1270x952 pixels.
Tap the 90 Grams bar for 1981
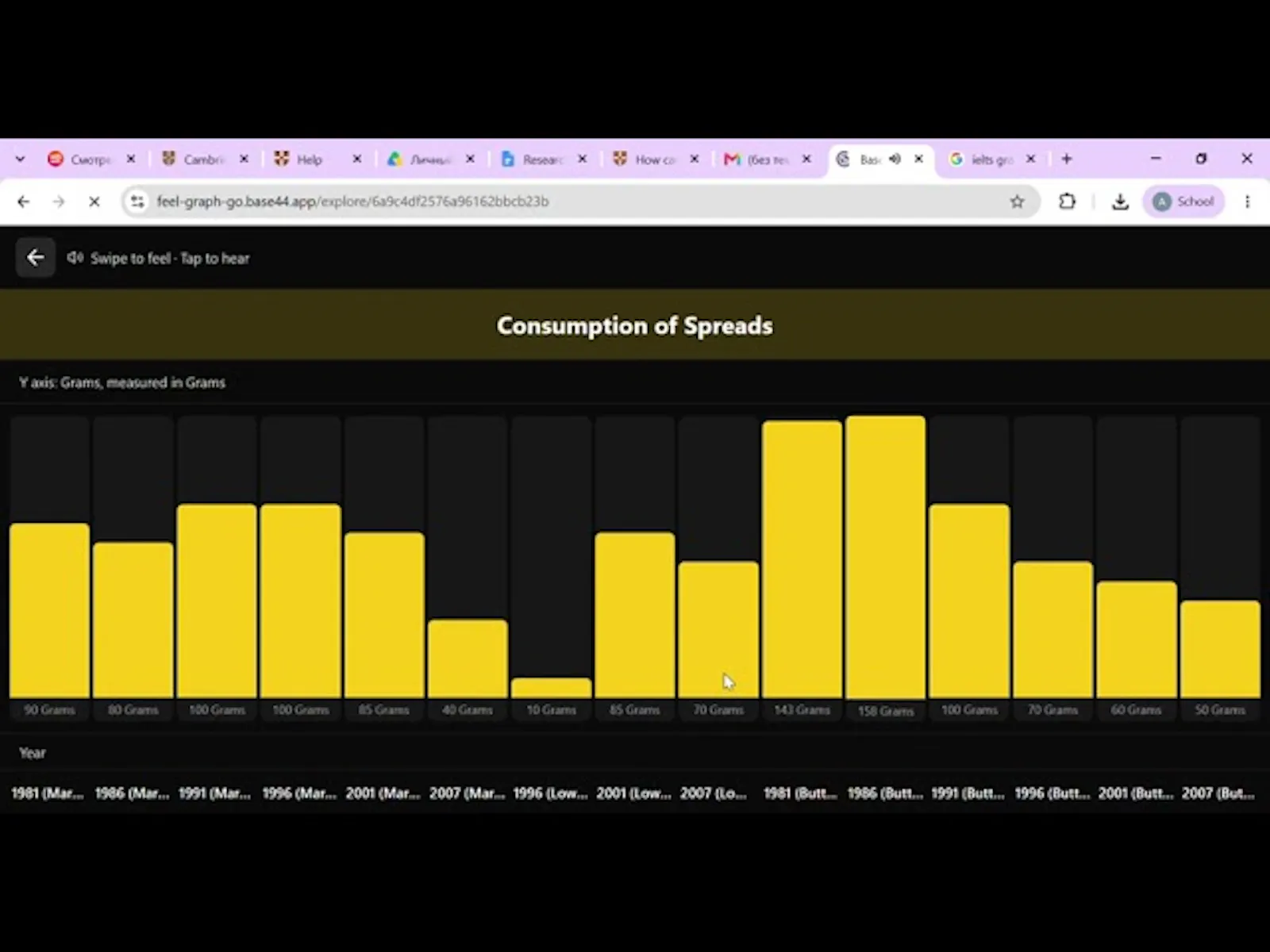tap(49, 610)
